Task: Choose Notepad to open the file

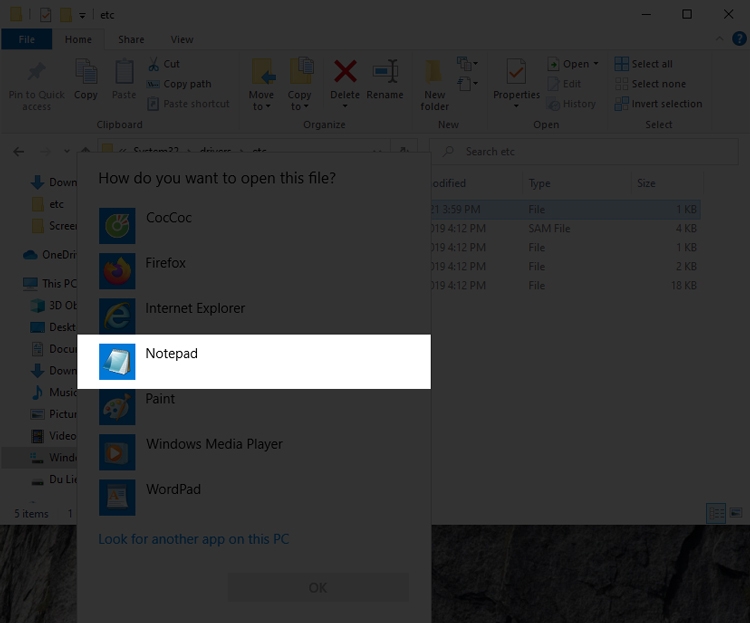Action: tap(254, 362)
